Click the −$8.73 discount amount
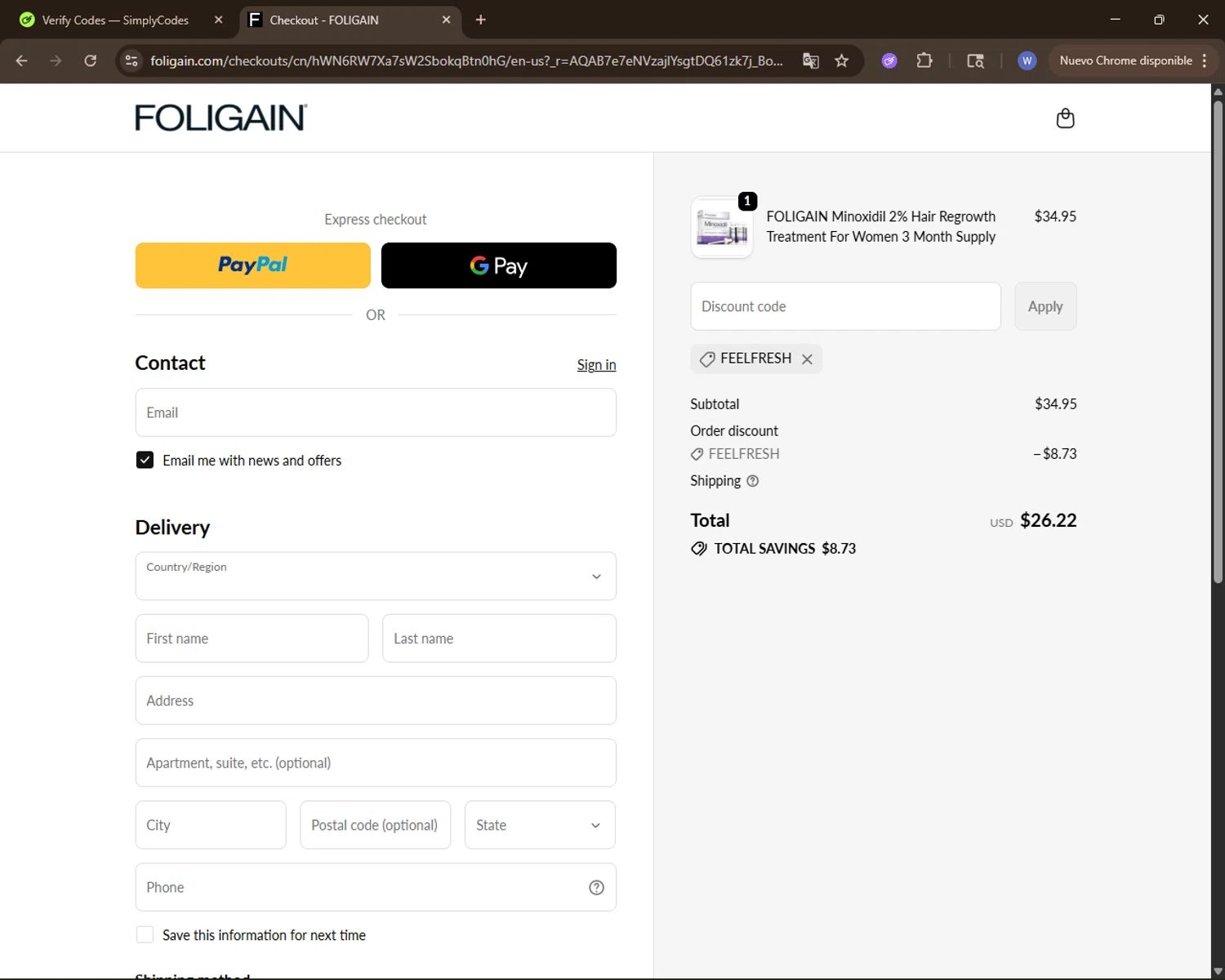The image size is (1225, 980). click(1055, 454)
